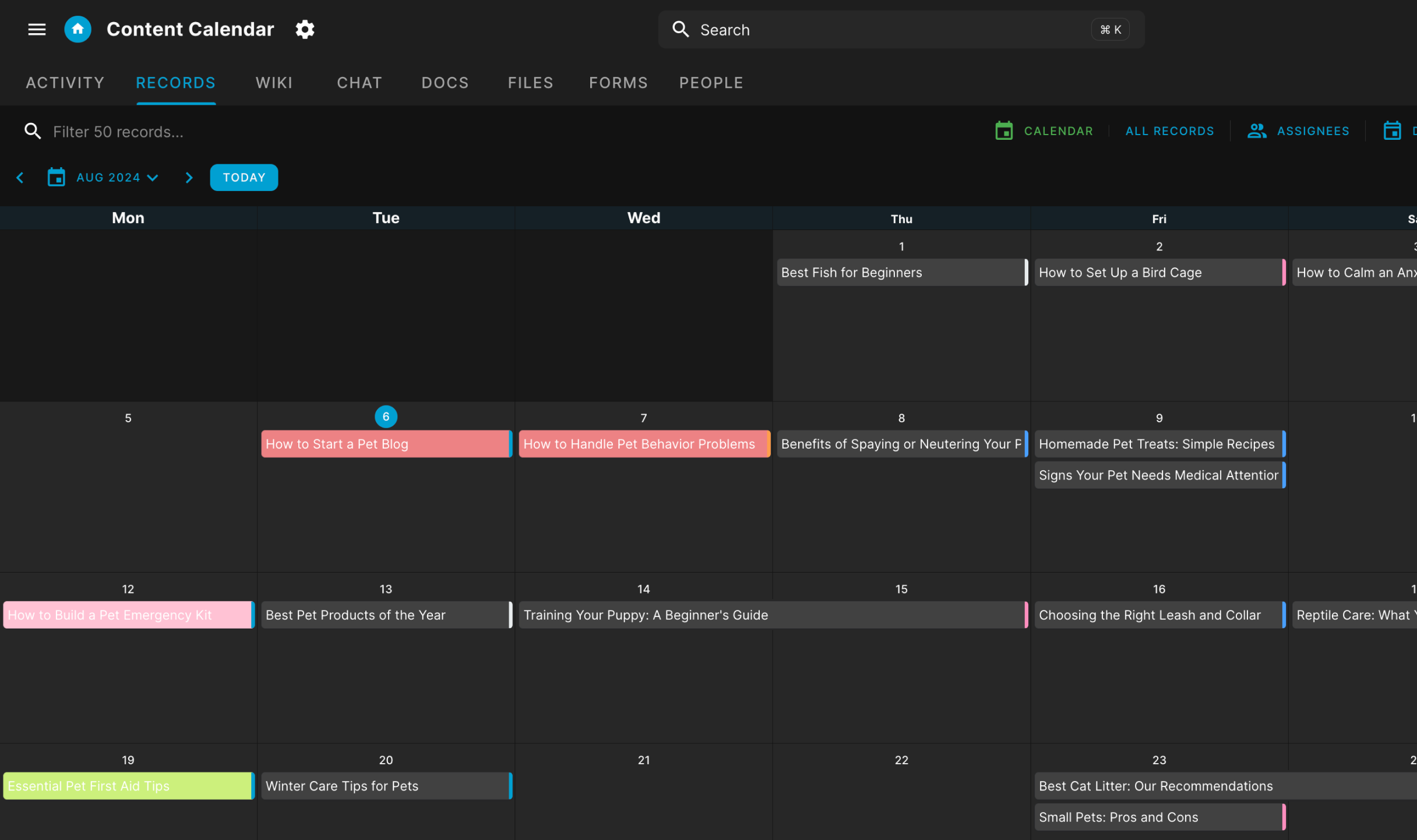Click the All Records icon
Screen dimensions: 1417x840
tap(1170, 131)
